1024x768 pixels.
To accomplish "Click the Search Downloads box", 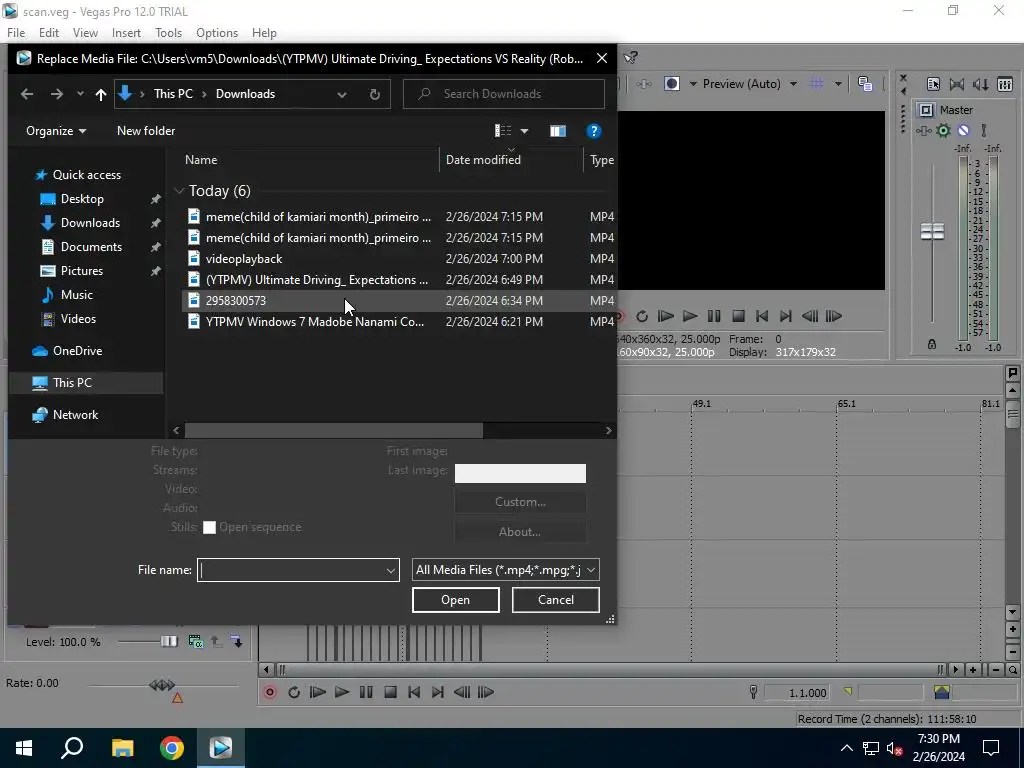I will pyautogui.click(x=504, y=94).
